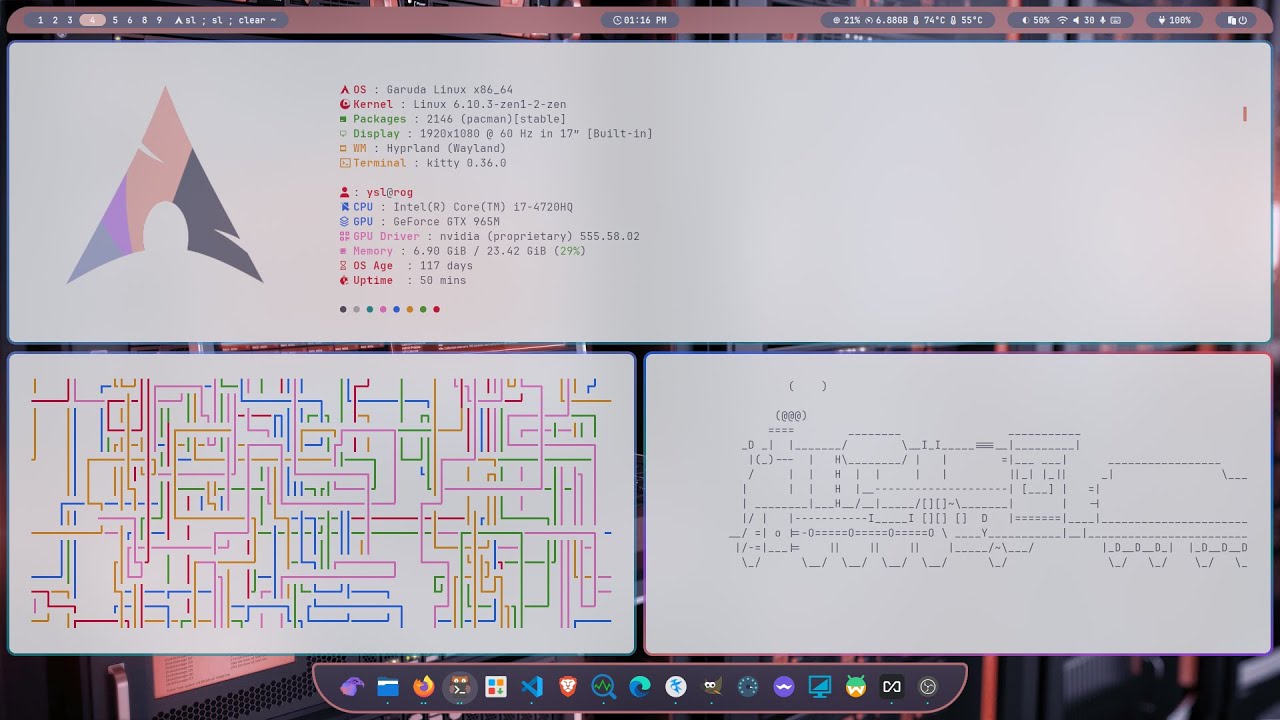Open the software store icon in dock
The width and height of the screenshot is (1280, 720).
pyautogui.click(x=496, y=687)
